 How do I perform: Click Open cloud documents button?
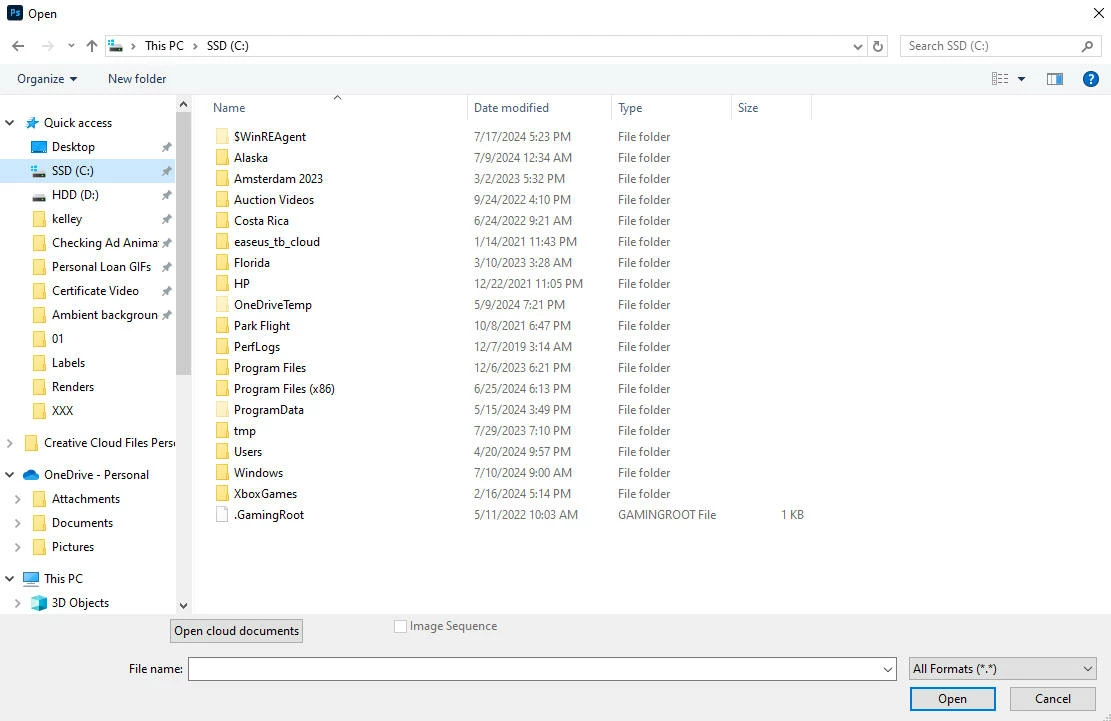click(x=237, y=631)
